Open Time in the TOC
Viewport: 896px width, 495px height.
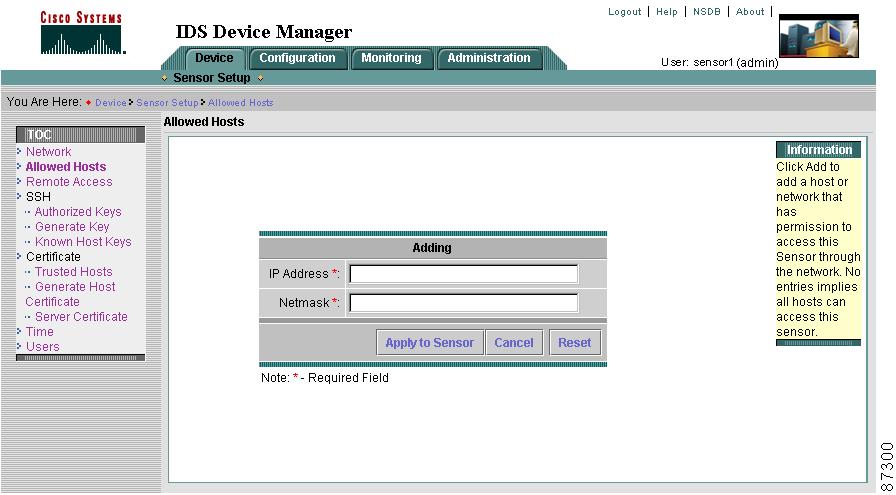(39, 332)
